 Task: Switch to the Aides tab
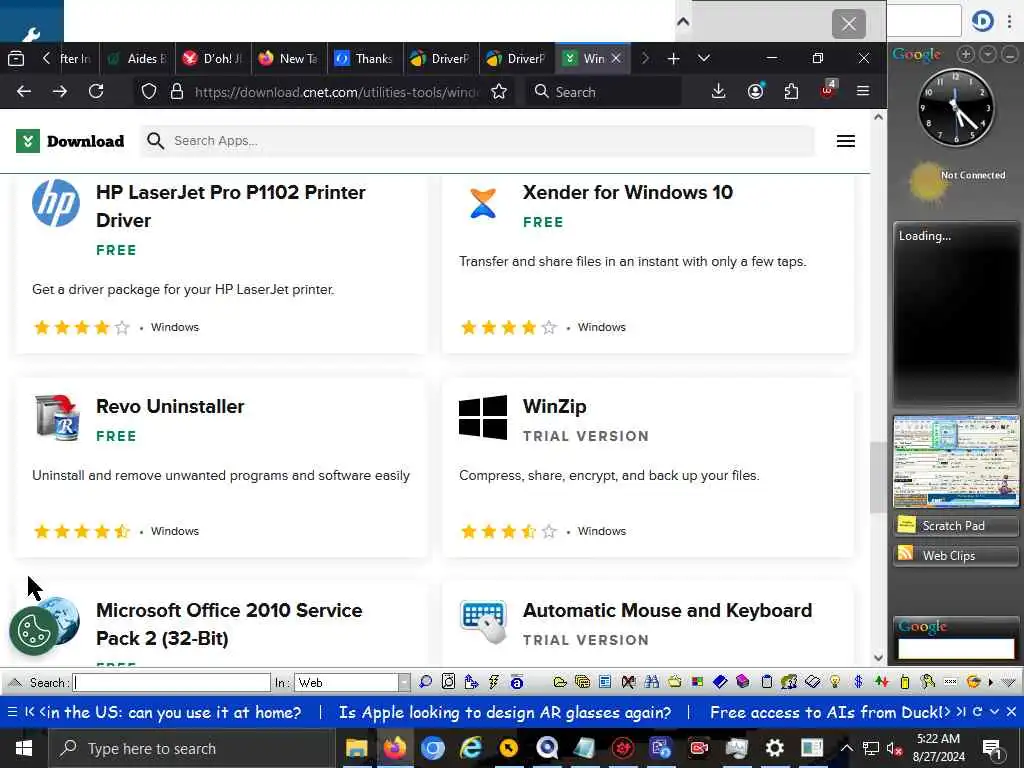[x=138, y=59]
